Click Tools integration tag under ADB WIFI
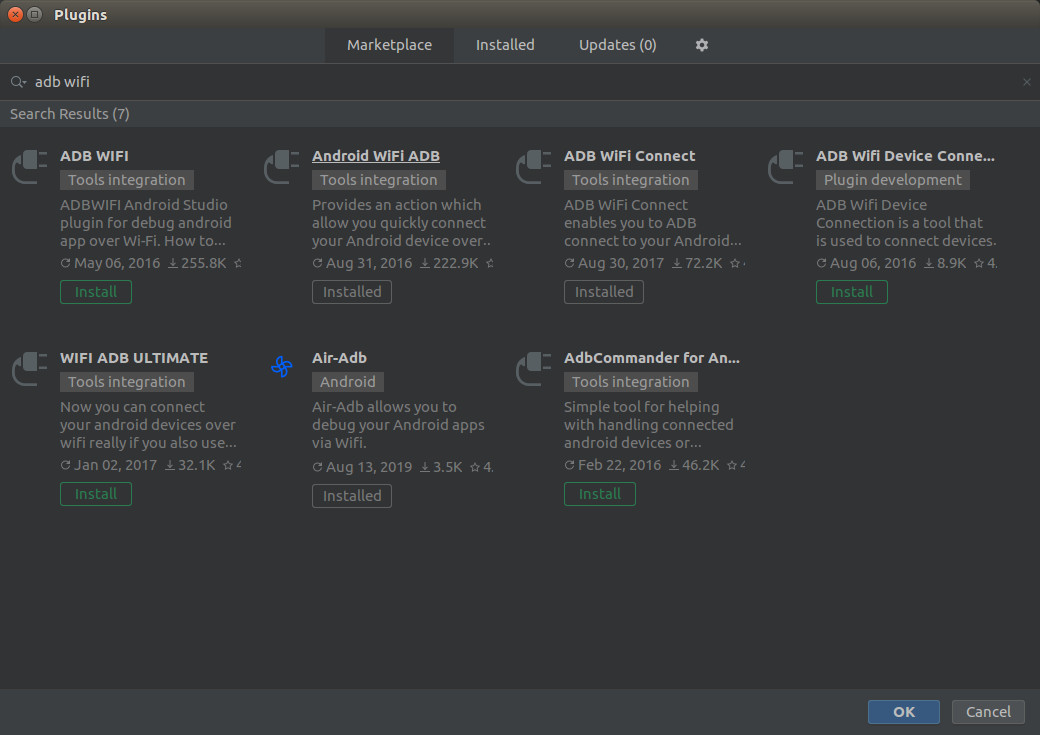 (x=127, y=180)
